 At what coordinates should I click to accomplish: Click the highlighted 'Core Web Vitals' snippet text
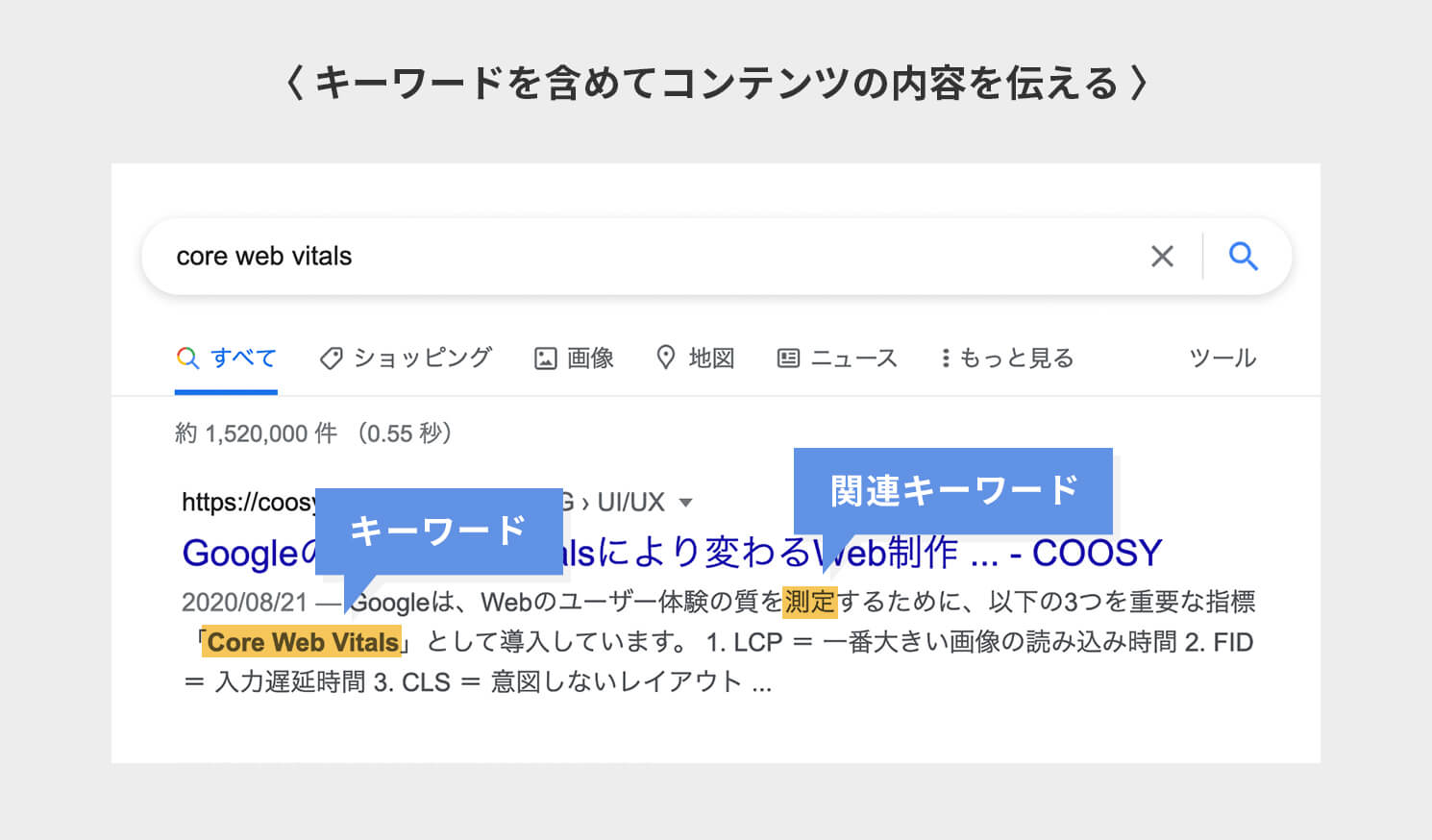tap(301, 642)
